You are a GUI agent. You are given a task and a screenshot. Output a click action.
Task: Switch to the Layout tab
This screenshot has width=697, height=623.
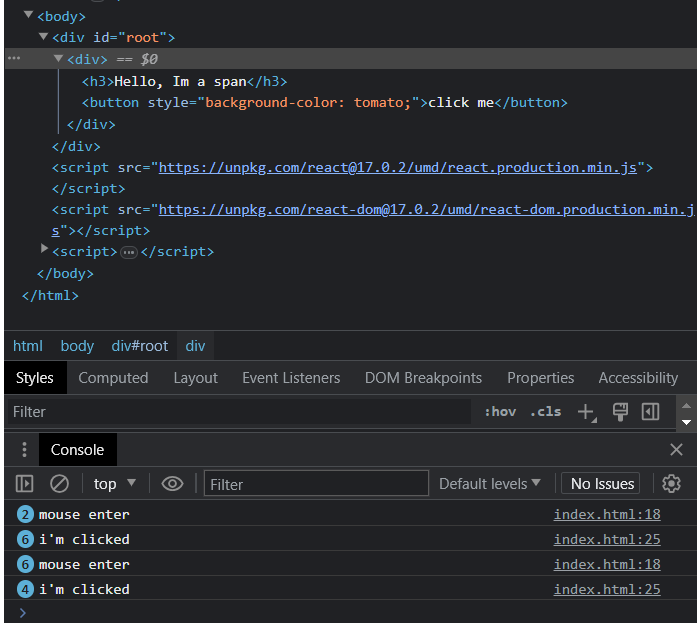tap(196, 378)
